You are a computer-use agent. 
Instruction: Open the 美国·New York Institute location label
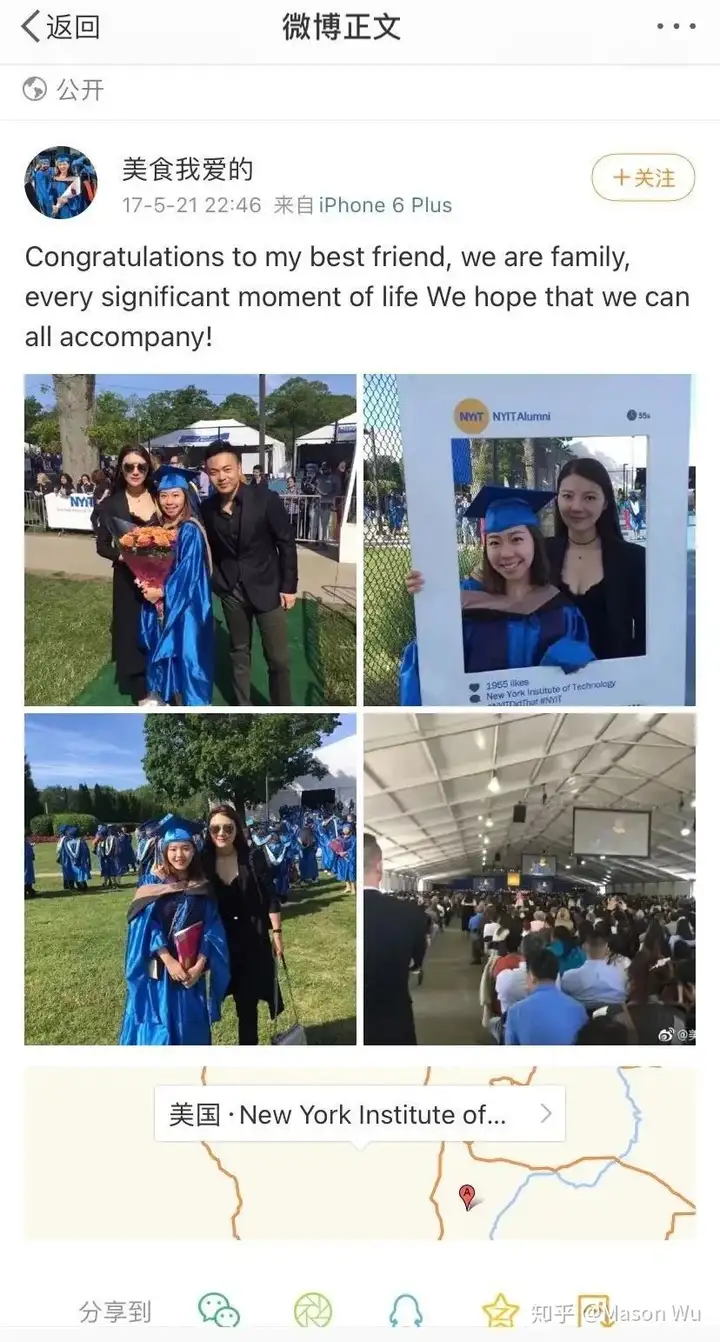337,1114
